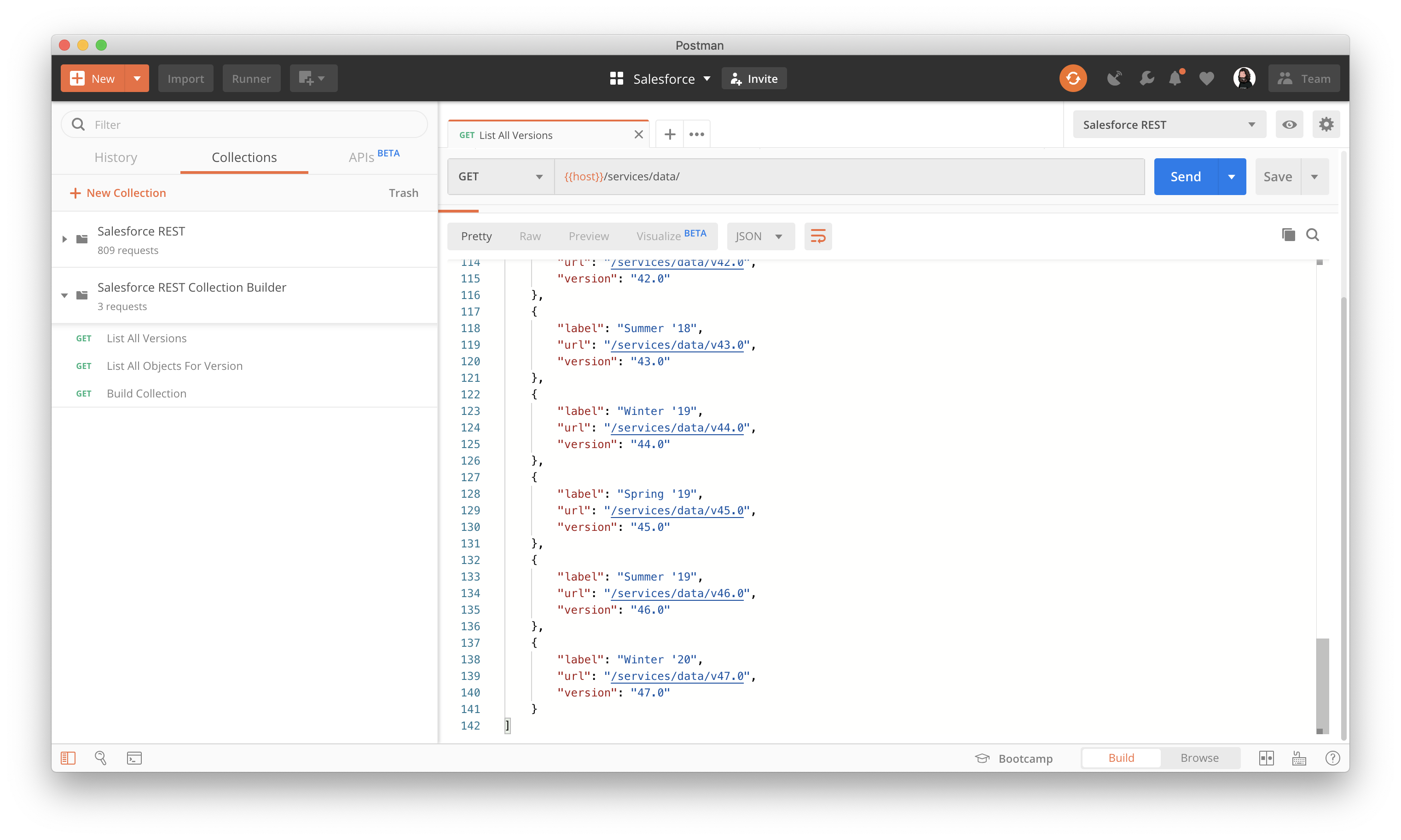This screenshot has width=1401, height=840.
Task: Open the Salesforce REST environment dropdown
Action: [1169, 125]
